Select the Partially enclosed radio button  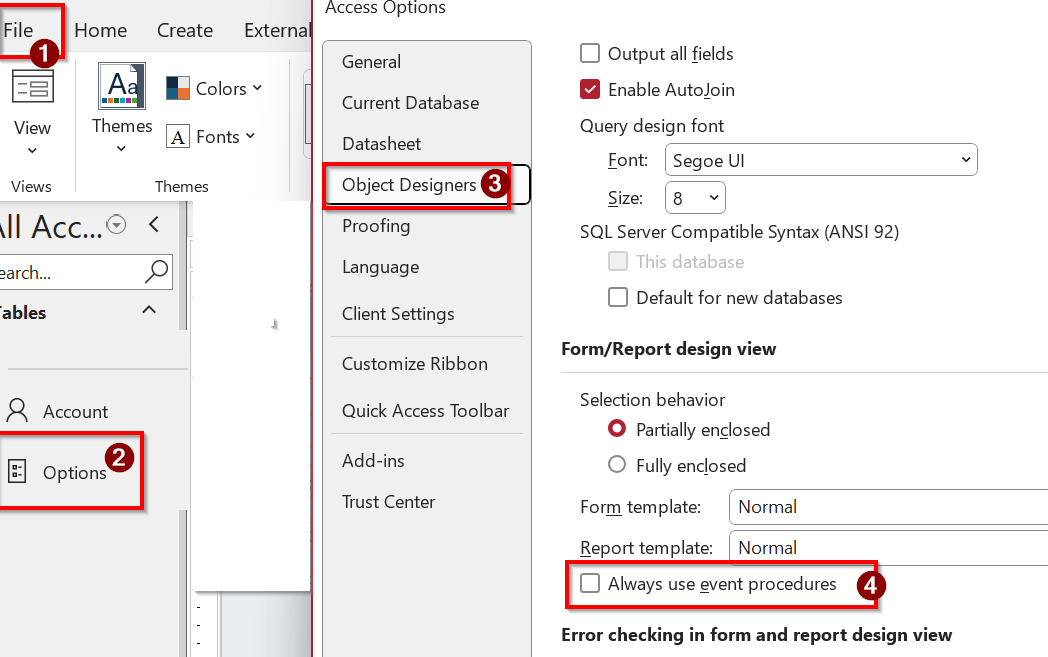point(617,428)
